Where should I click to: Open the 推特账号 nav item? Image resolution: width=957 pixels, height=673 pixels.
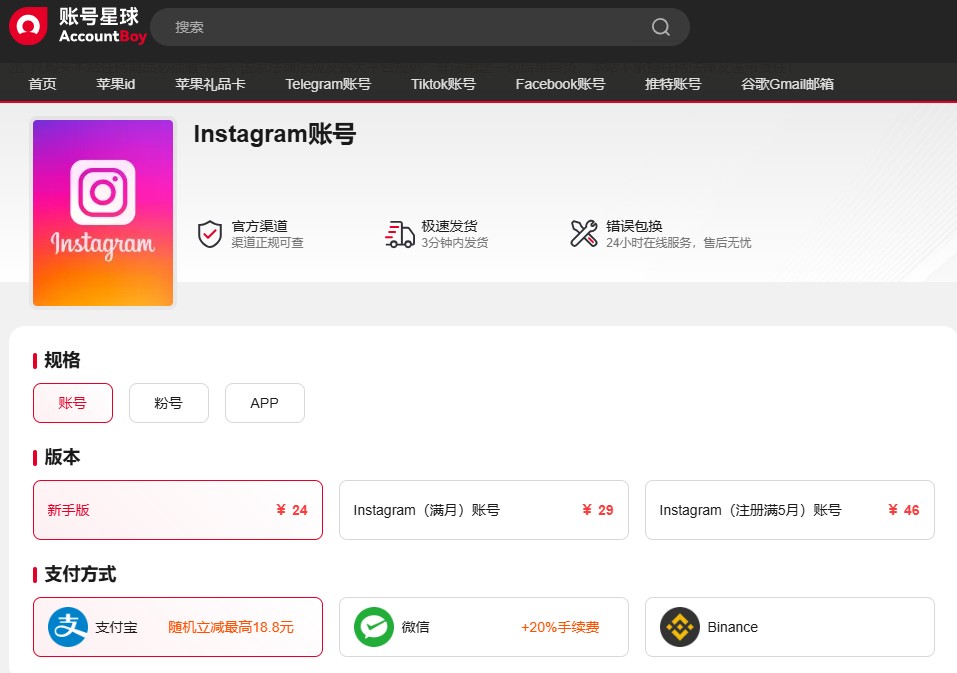(x=673, y=84)
